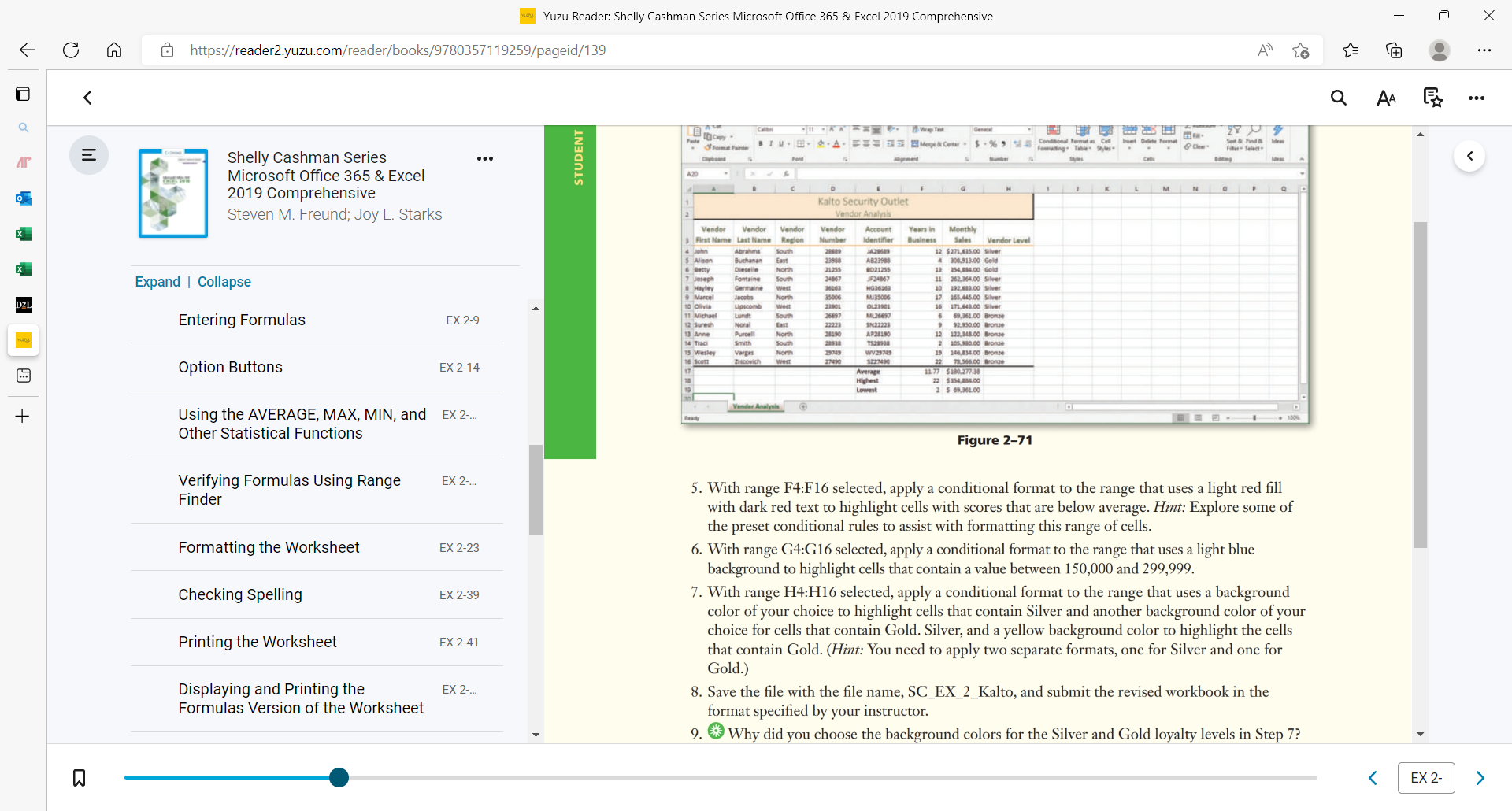Reload the page with the refresh icon

pos(71,50)
